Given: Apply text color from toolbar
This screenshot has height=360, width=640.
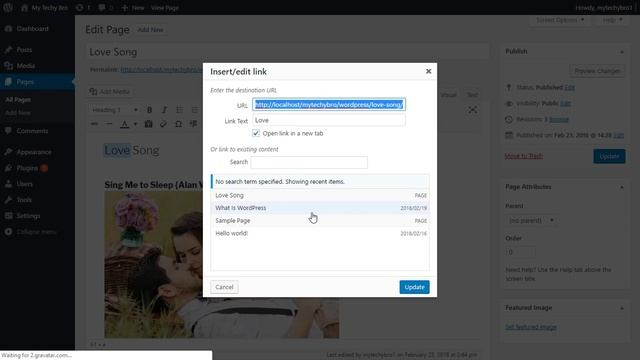Looking at the screenshot, I should coord(125,124).
